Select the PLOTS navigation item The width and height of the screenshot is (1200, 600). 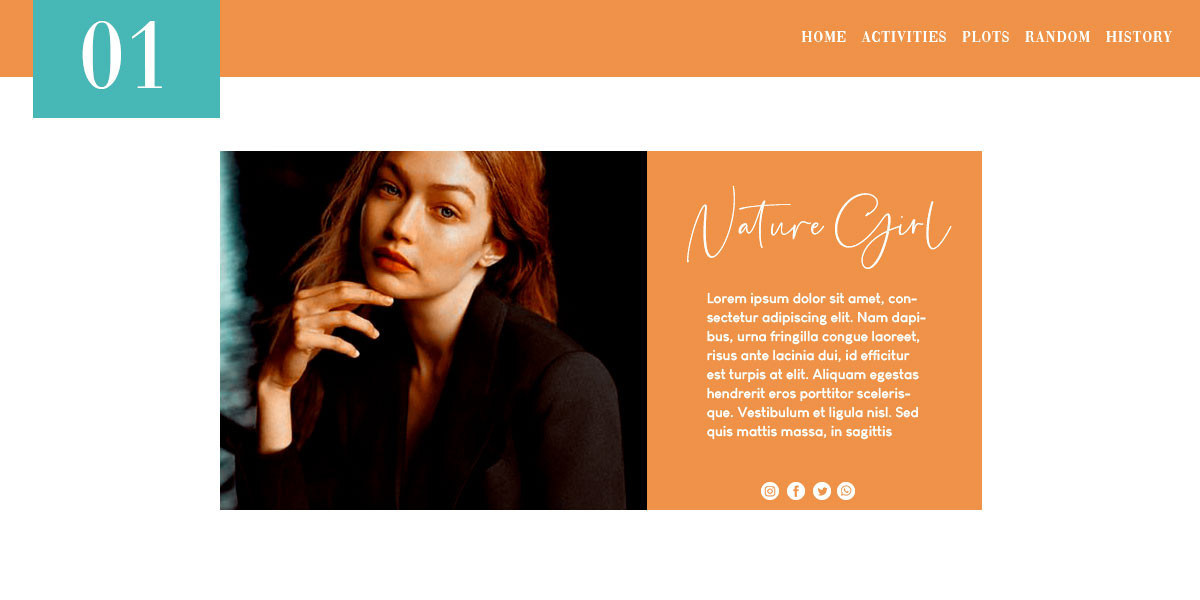click(x=986, y=37)
